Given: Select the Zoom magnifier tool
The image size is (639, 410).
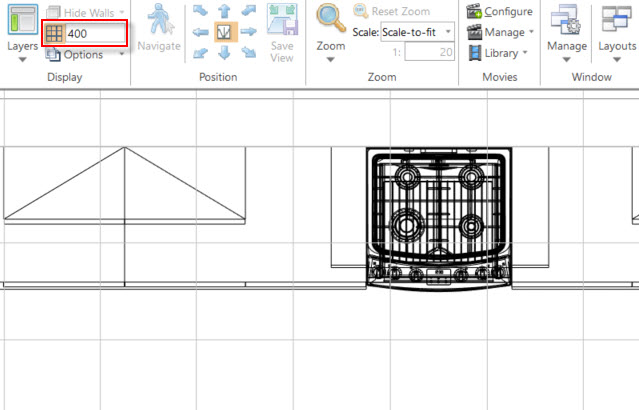Looking at the screenshot, I should click(331, 18).
